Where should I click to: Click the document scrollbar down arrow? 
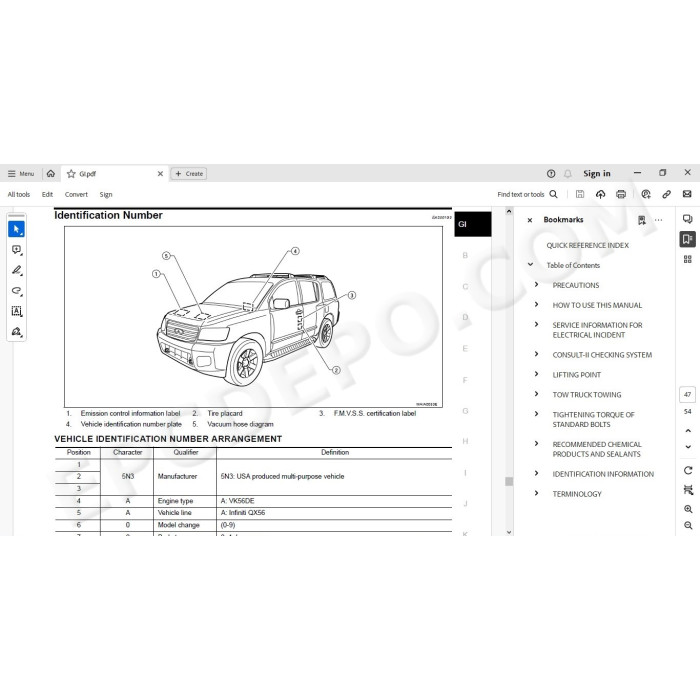509,532
